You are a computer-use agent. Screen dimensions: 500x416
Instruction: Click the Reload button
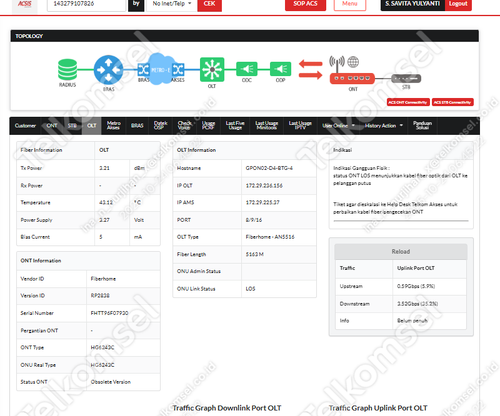[x=401, y=252]
